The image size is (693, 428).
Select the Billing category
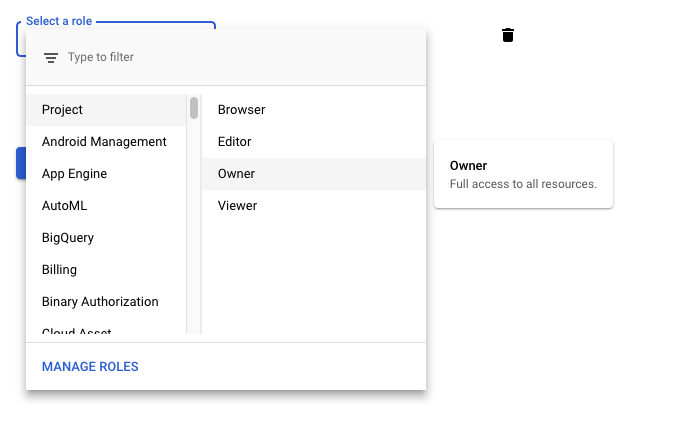106,270
